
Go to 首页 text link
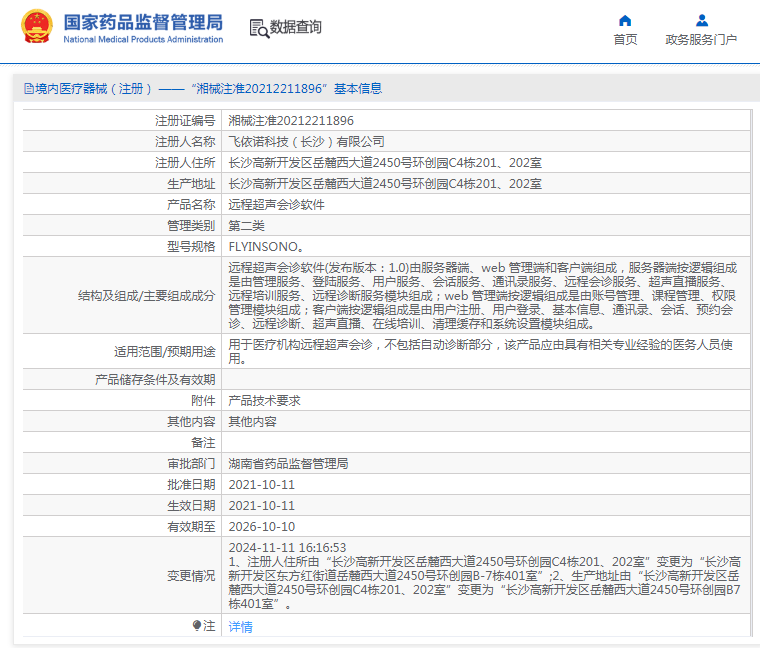[x=625, y=40]
